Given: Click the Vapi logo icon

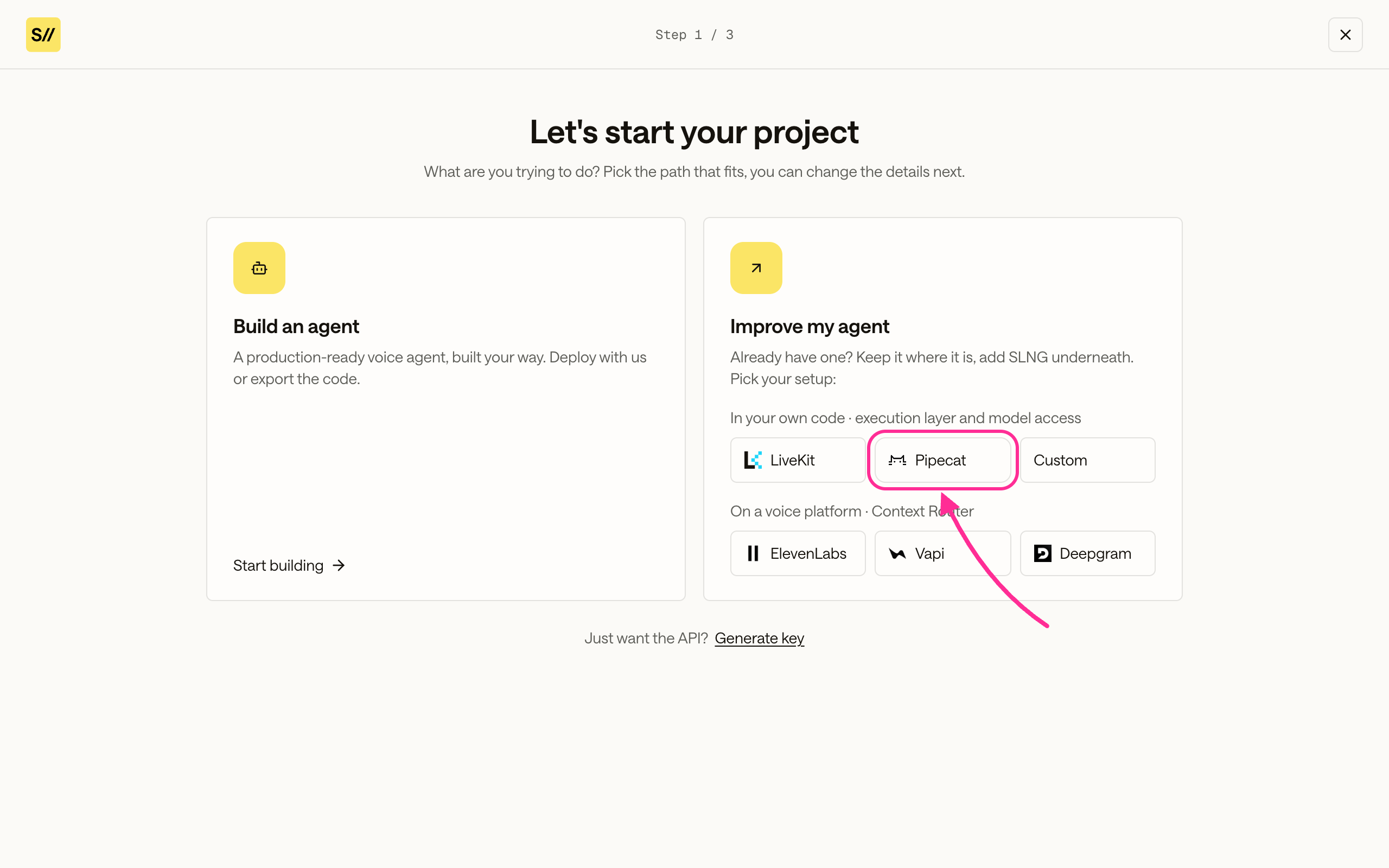Looking at the screenshot, I should click(x=897, y=553).
